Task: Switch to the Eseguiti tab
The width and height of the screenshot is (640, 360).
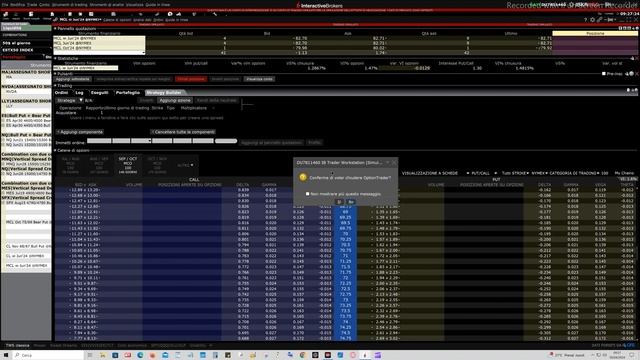Action: tap(100, 93)
